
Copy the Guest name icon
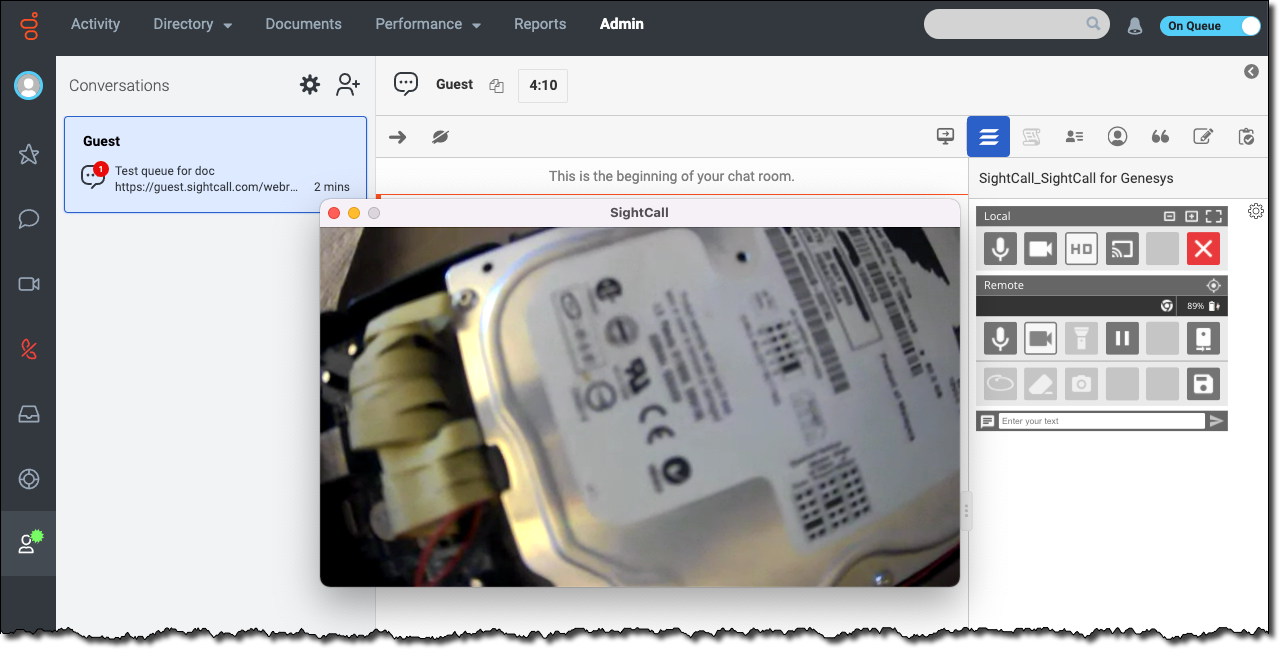[496, 86]
